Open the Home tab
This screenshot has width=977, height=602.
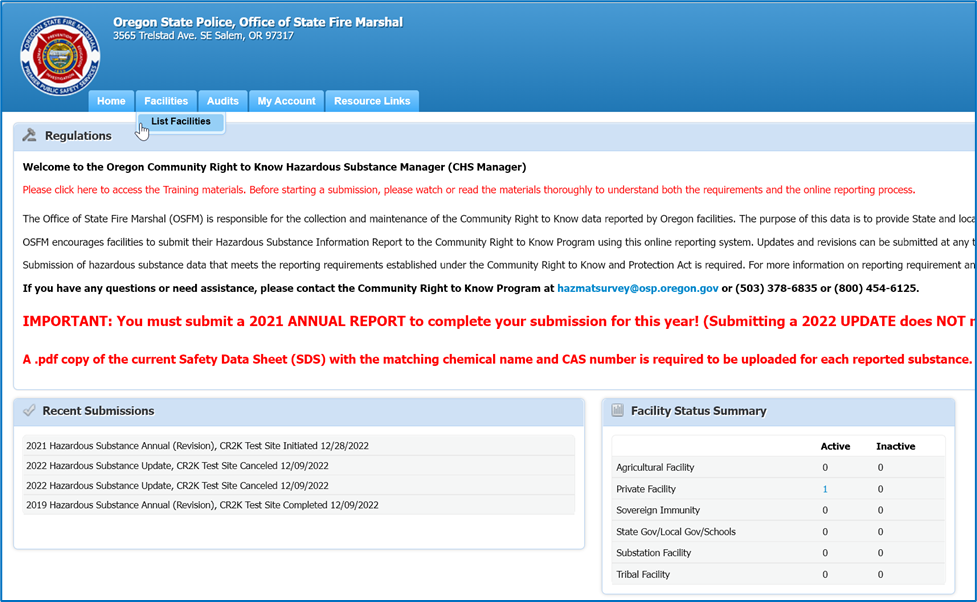[111, 101]
